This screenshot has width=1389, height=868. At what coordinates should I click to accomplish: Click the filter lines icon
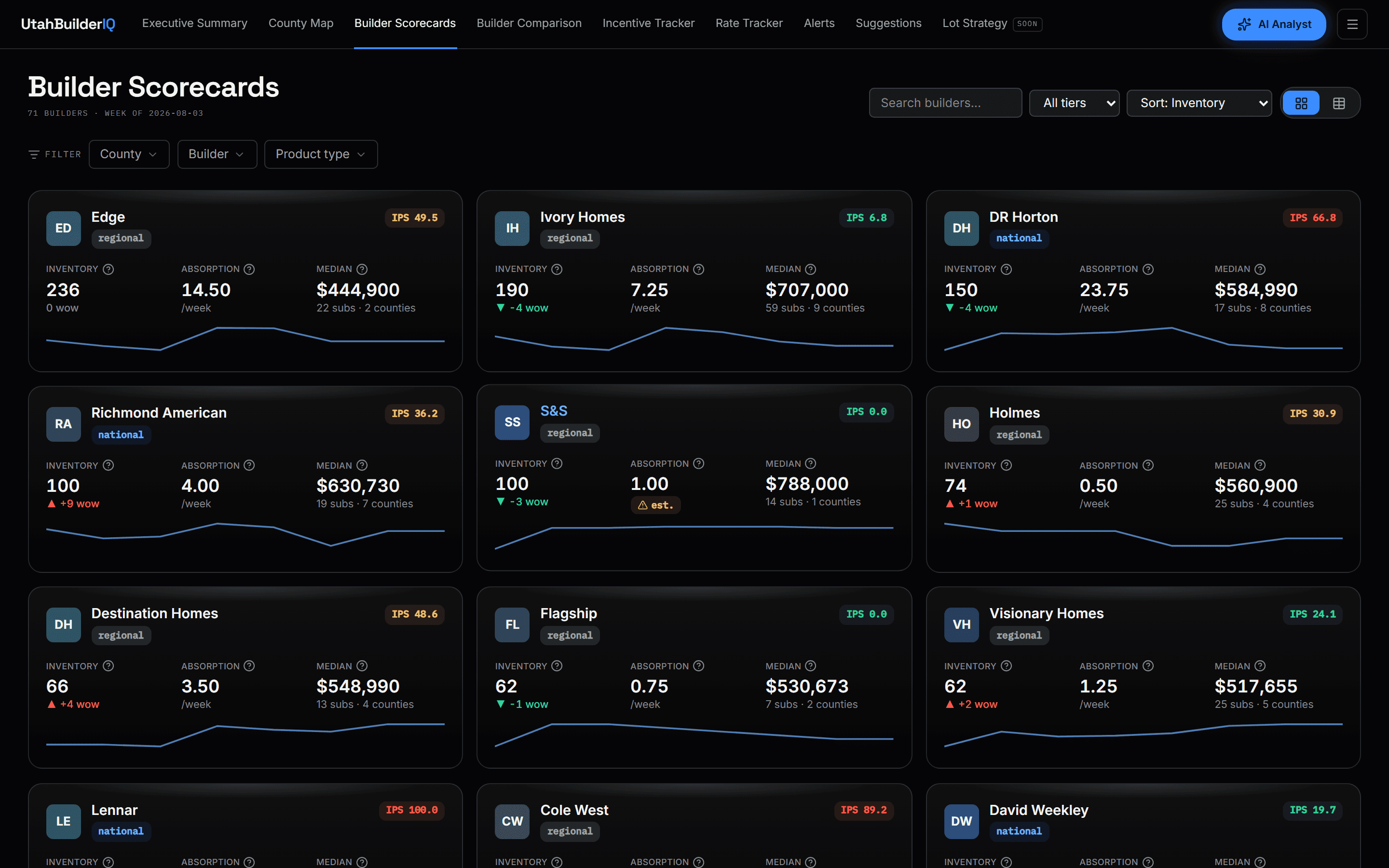click(x=34, y=154)
